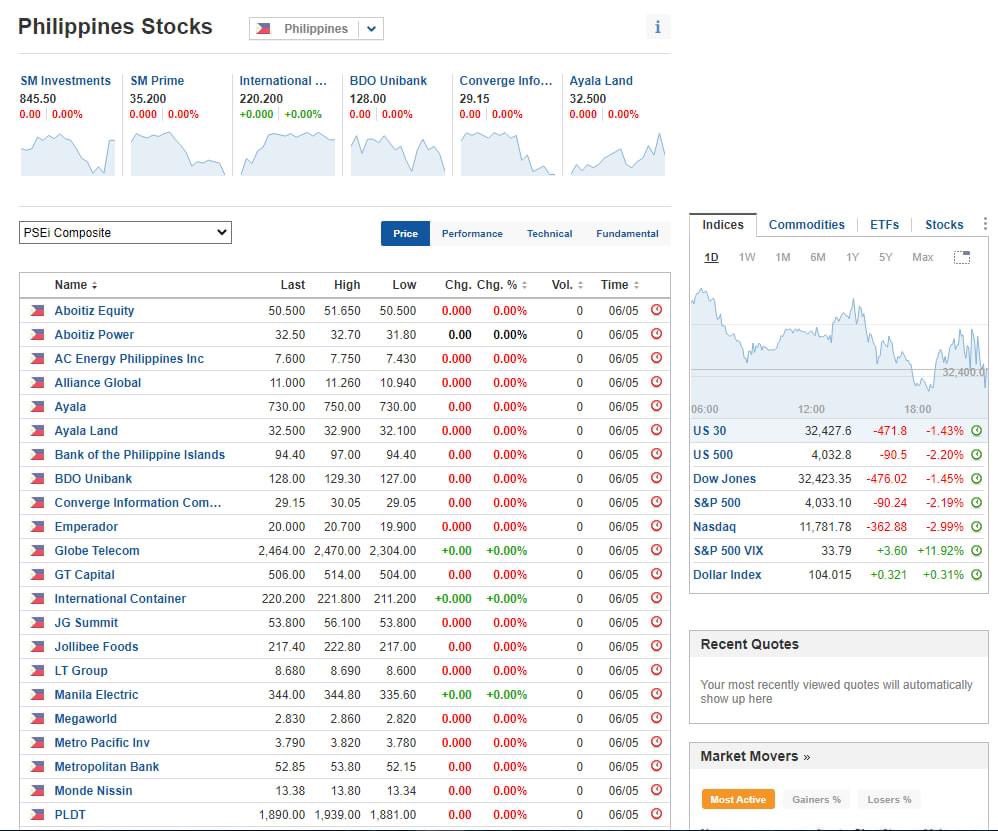The width and height of the screenshot is (998, 831).
Task: Select the 5Y chart timeframe
Action: click(x=885, y=257)
